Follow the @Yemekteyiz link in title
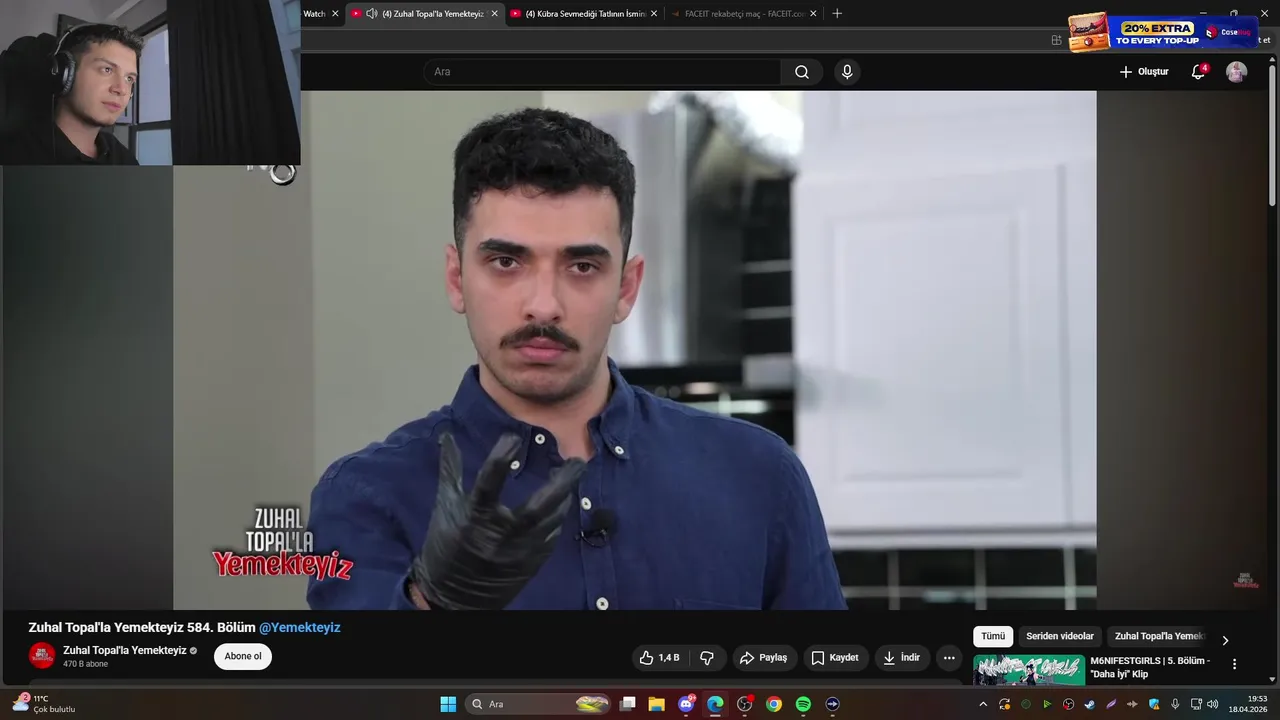1280x720 pixels. [x=300, y=628]
